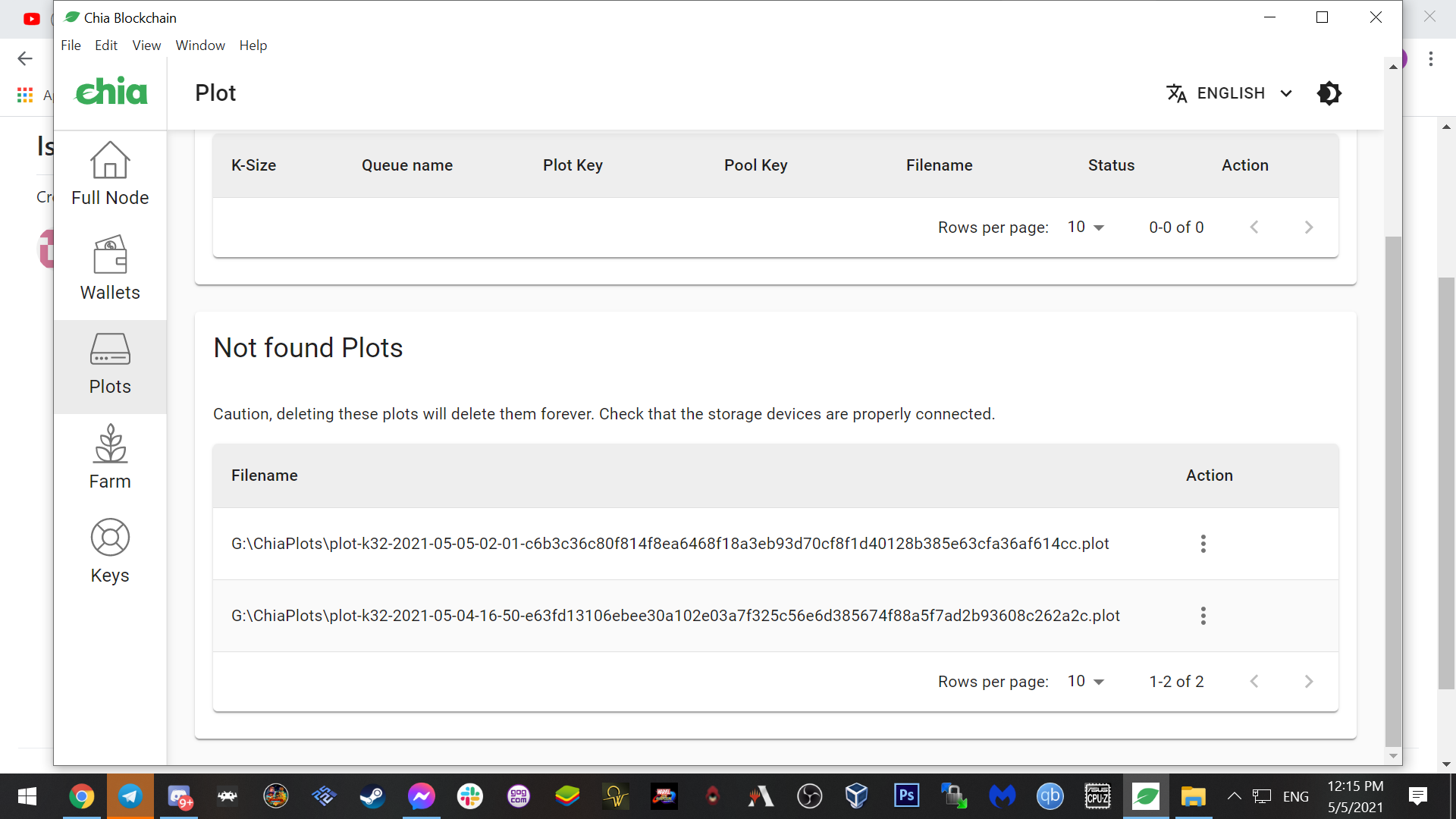Next page arrow in Not found Plots table
Image resolution: width=1456 pixels, height=819 pixels.
(1308, 682)
